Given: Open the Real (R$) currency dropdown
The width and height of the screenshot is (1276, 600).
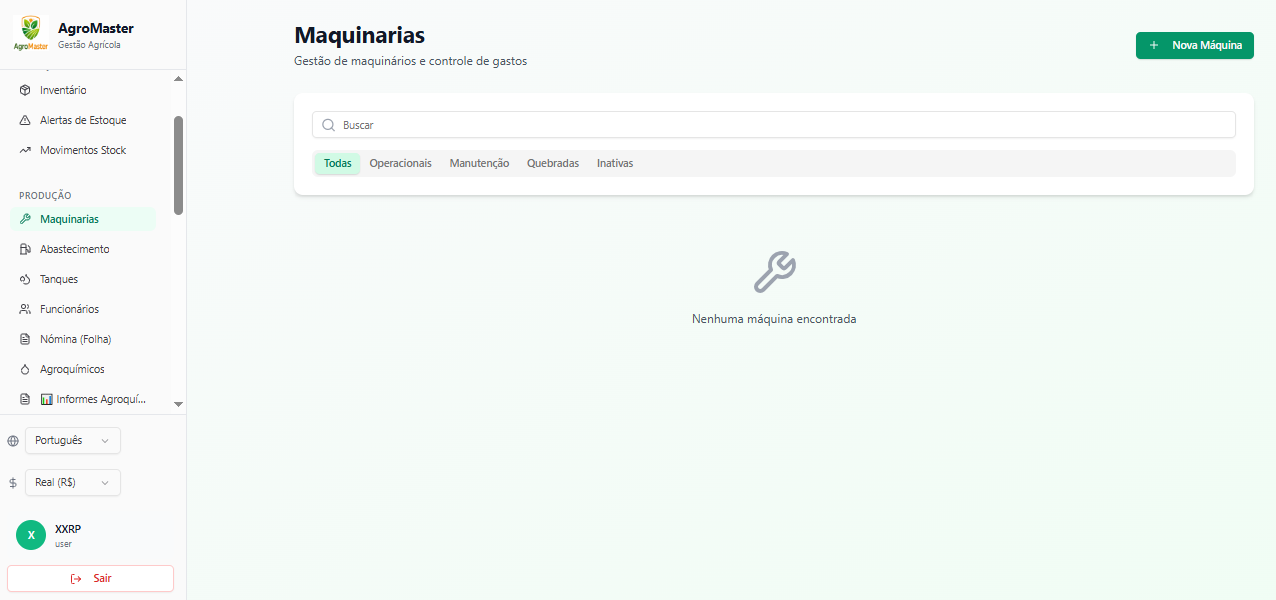Looking at the screenshot, I should pyautogui.click(x=73, y=482).
